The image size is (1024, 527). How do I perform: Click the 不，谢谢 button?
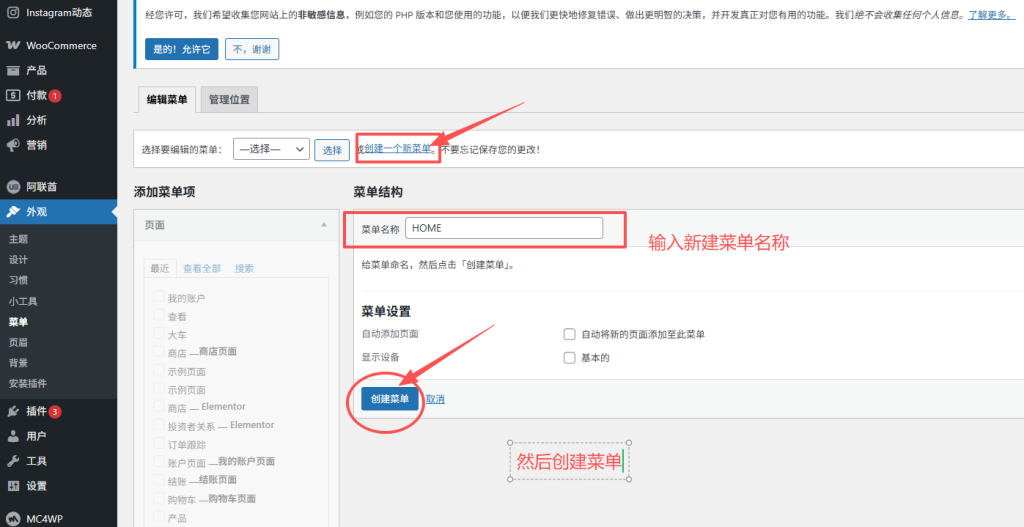(252, 49)
